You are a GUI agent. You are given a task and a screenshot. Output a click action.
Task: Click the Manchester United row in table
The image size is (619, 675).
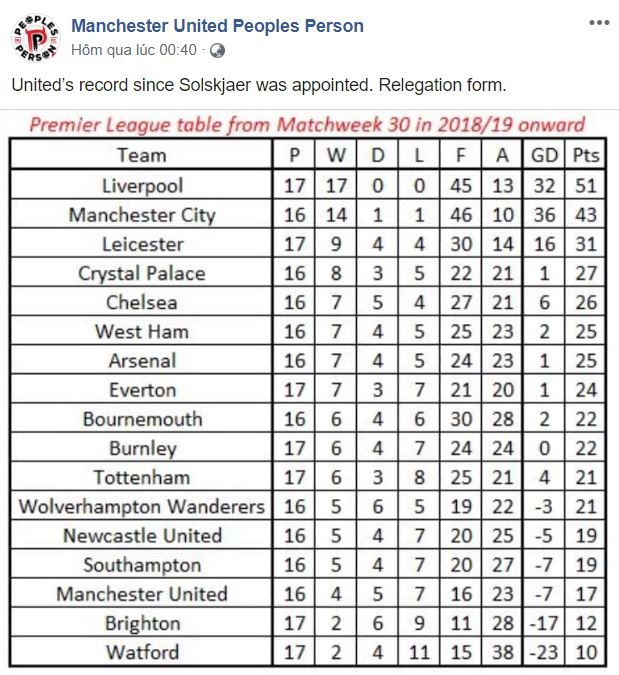pyautogui.click(x=142, y=594)
